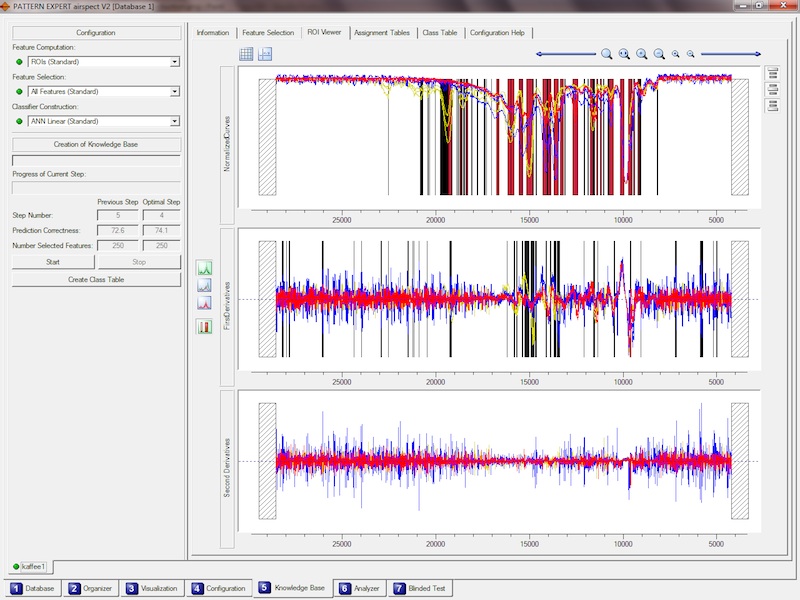Click the first magnifier zoom icon
Screen dimensions: 800x600
tap(607, 54)
